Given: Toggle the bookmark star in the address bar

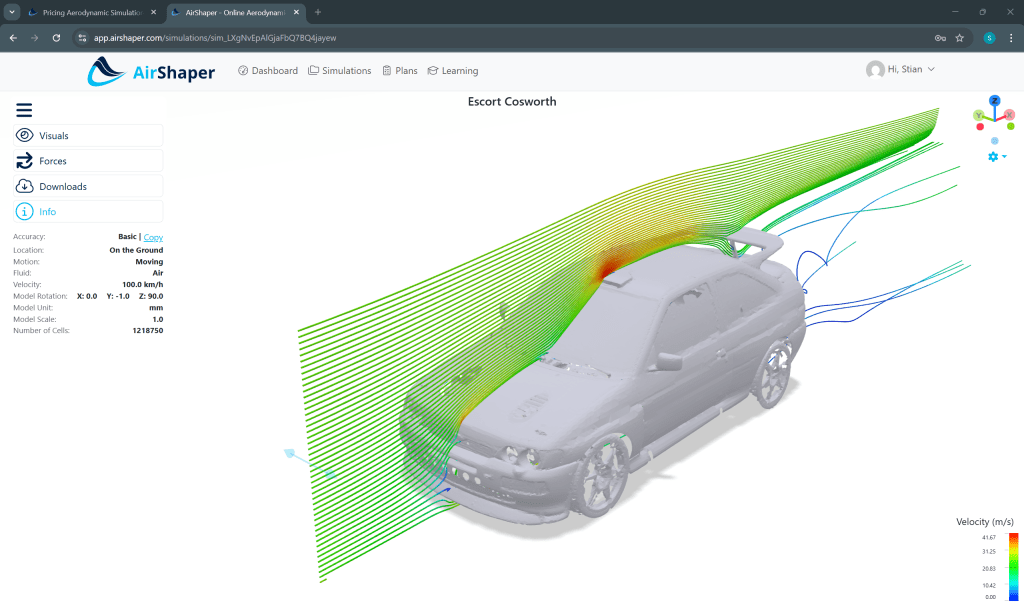Looking at the screenshot, I should click(x=959, y=38).
